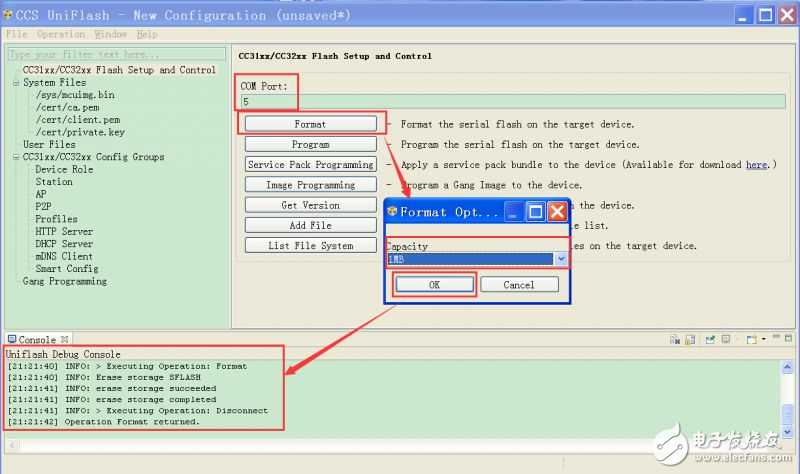The height and width of the screenshot is (474, 800).
Task: Click the Format button
Action: click(x=310, y=124)
